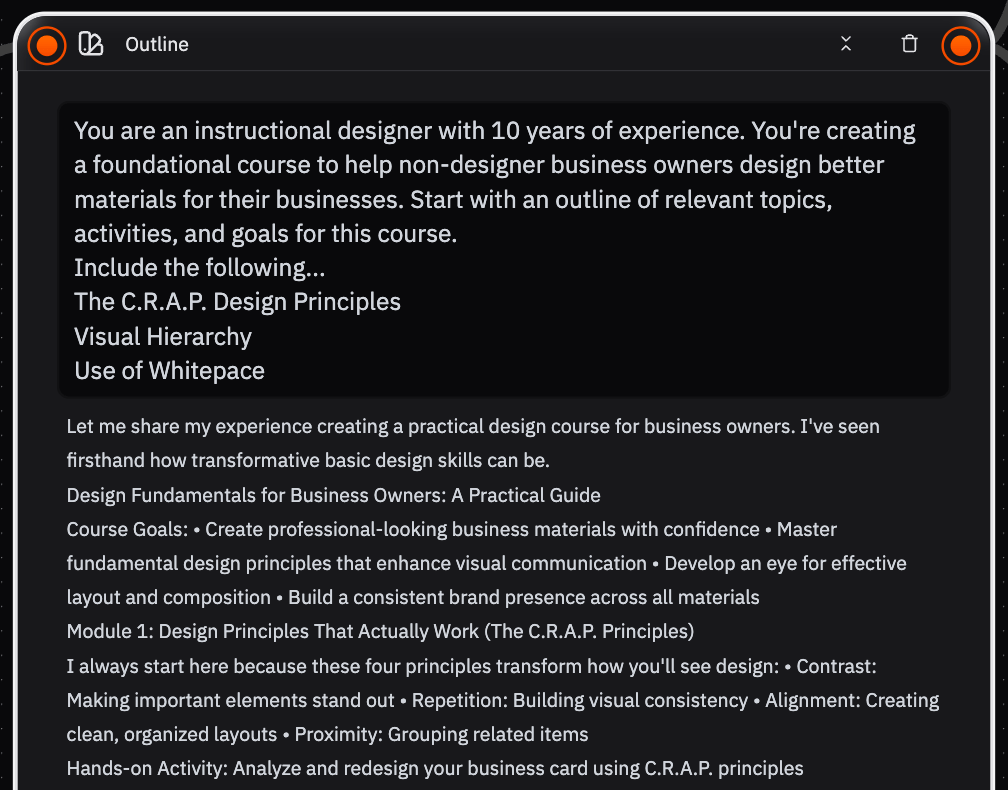Click the Hands-on Activity line
Screen dimensions: 1008x790
(434, 768)
